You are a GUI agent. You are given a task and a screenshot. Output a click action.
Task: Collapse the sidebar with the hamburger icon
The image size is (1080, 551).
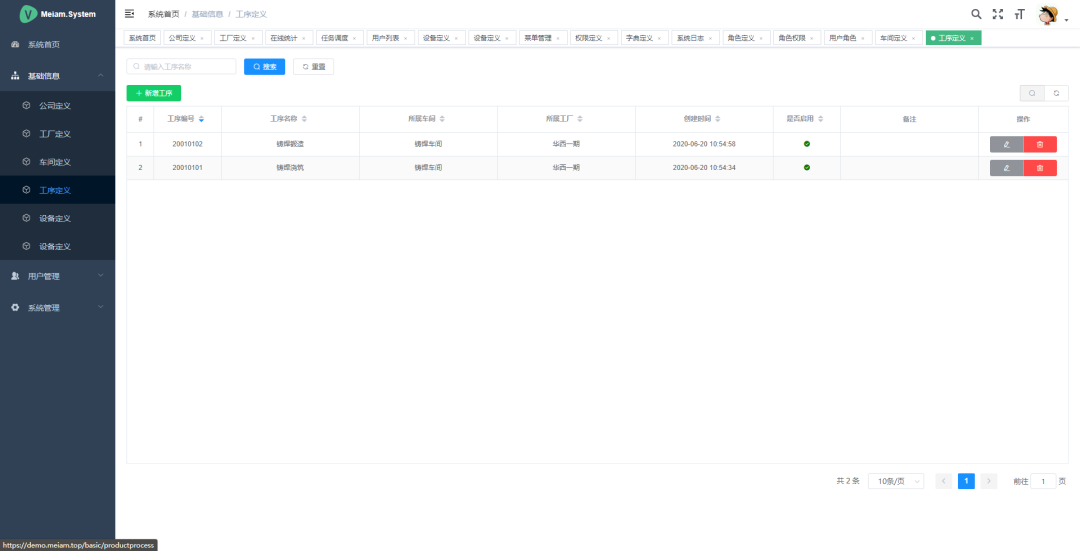[x=129, y=14]
